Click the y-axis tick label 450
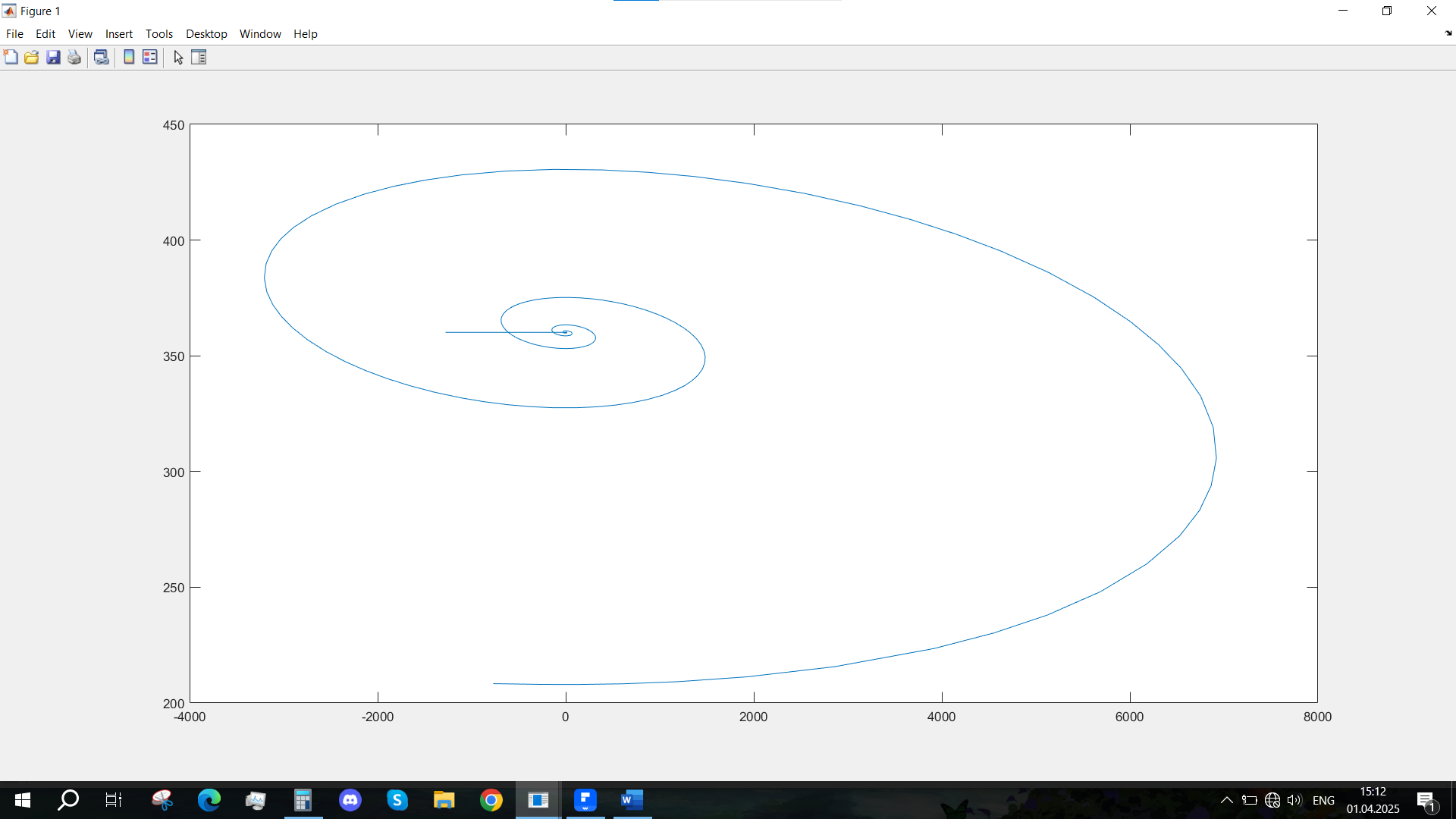Screen dimensions: 1456x819 (174, 125)
